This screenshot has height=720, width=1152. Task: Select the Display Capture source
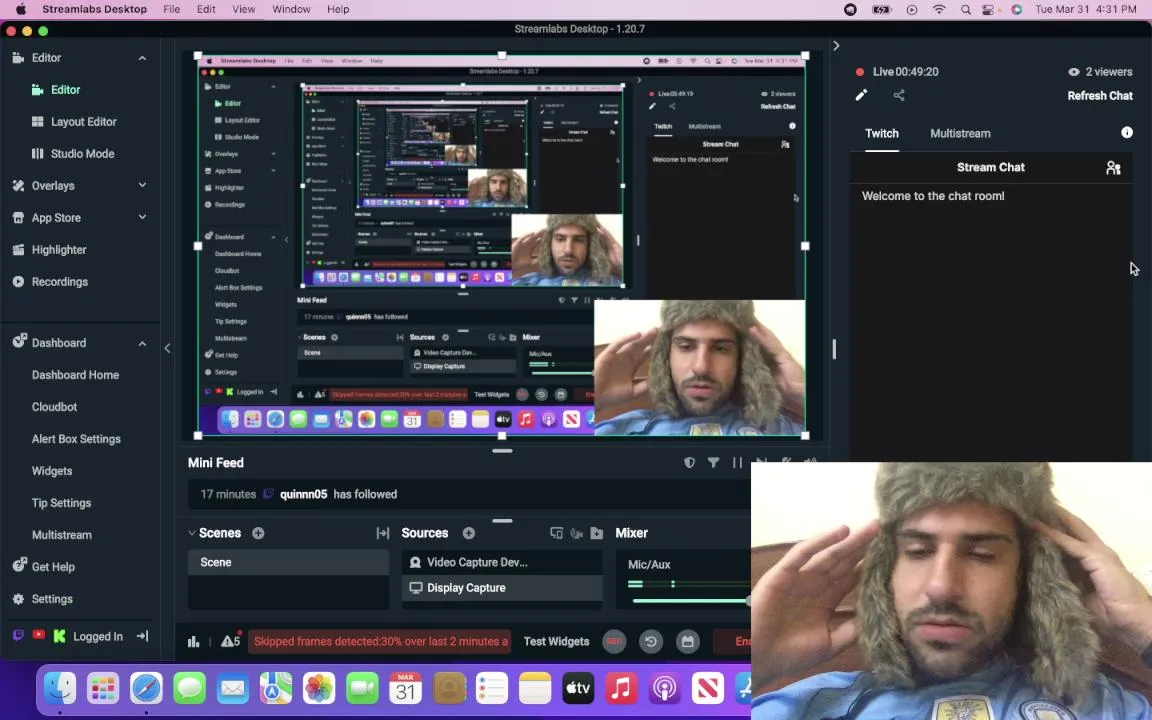click(x=503, y=588)
